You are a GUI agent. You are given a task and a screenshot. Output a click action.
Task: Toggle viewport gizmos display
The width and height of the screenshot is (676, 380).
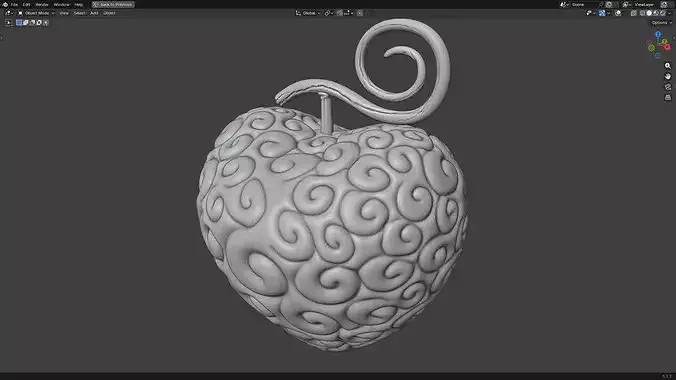point(602,13)
